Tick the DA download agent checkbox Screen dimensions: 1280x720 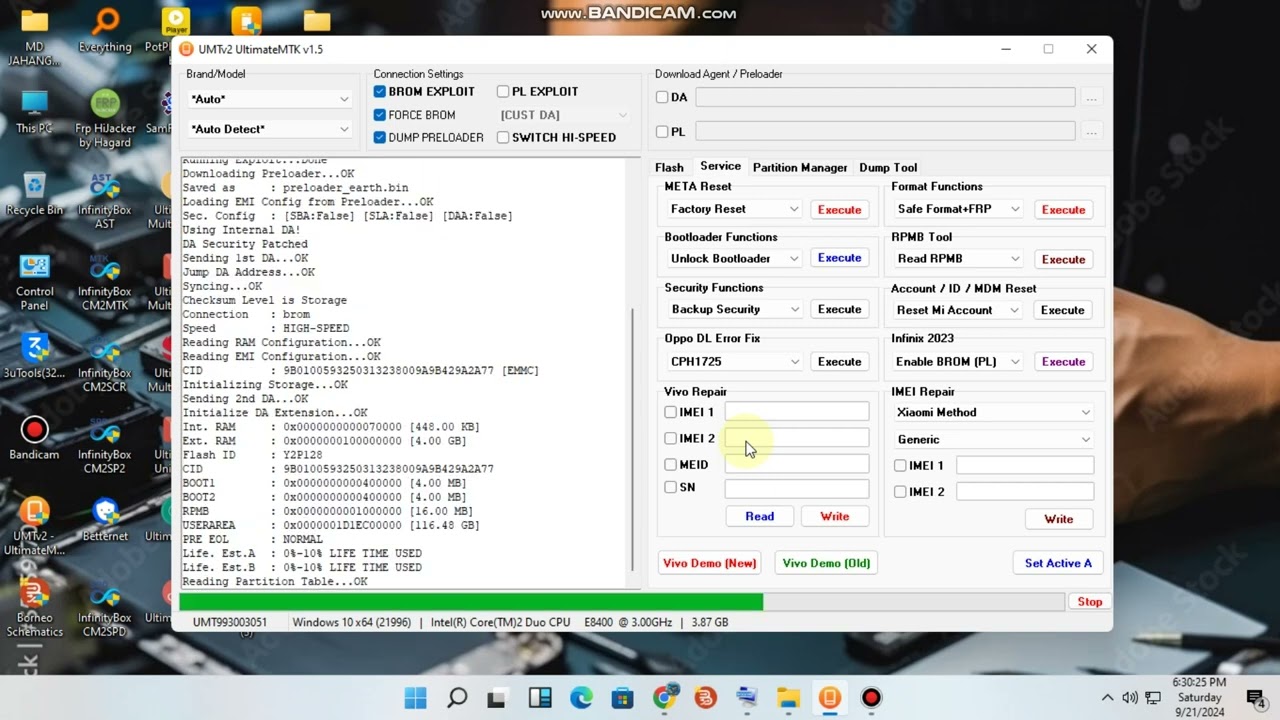662,97
